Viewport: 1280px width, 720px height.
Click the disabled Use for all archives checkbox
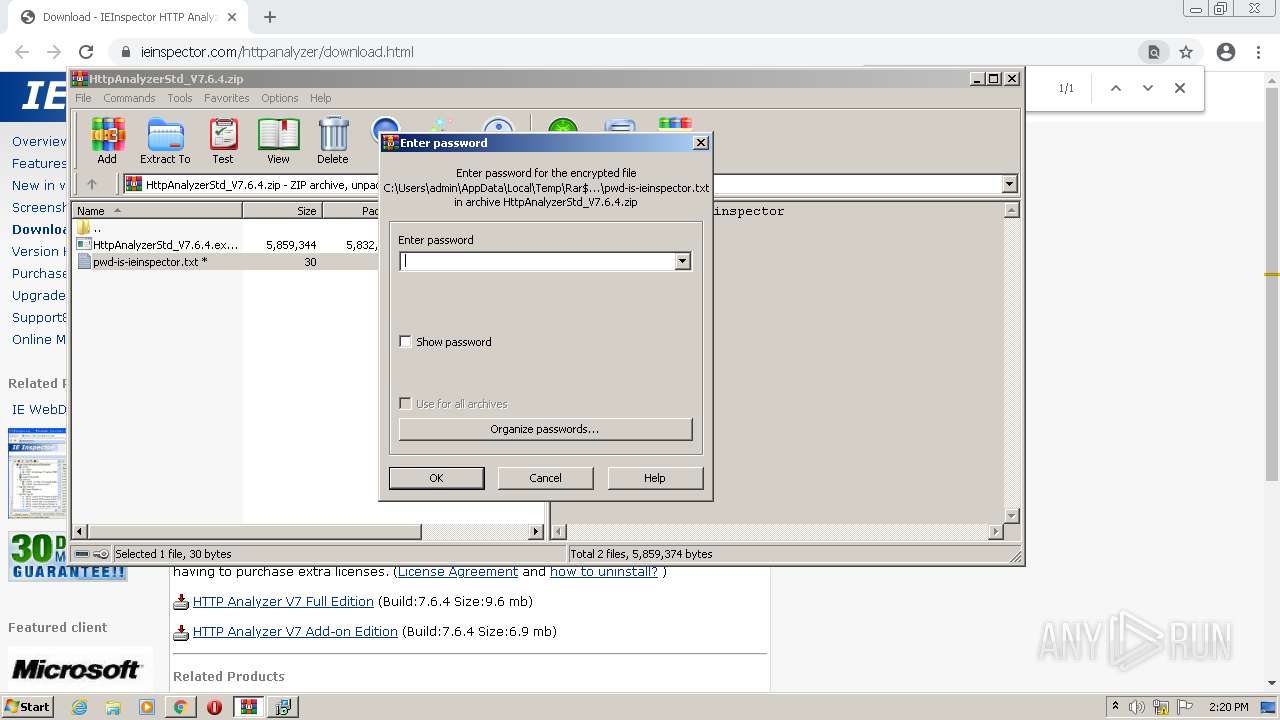click(x=405, y=404)
